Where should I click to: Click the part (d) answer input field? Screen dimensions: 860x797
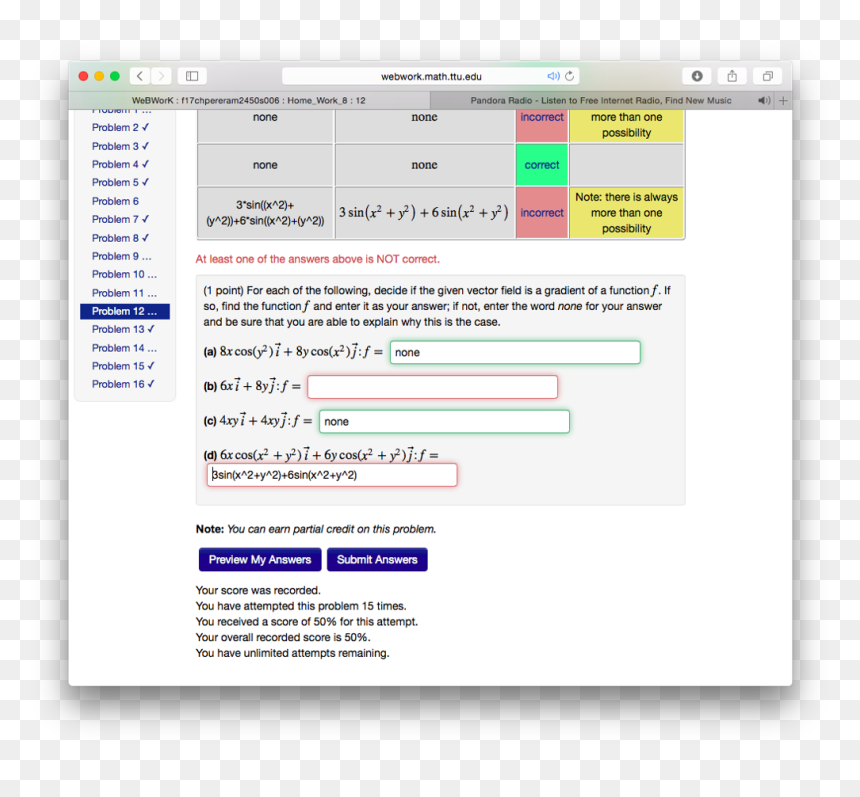pos(332,475)
